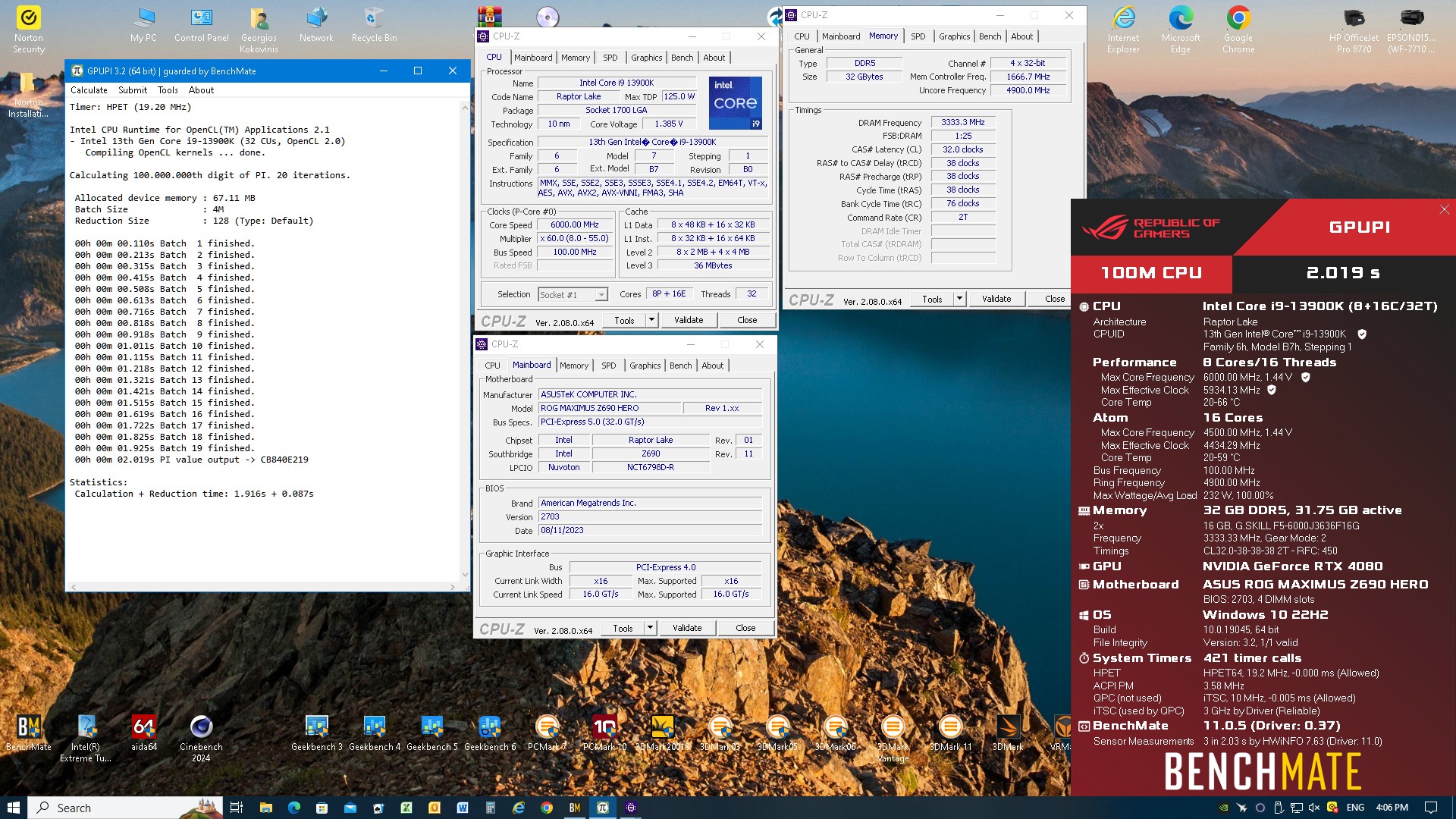Click Validate in Memory CPU-Z window
1456x819 pixels.
pos(996,299)
